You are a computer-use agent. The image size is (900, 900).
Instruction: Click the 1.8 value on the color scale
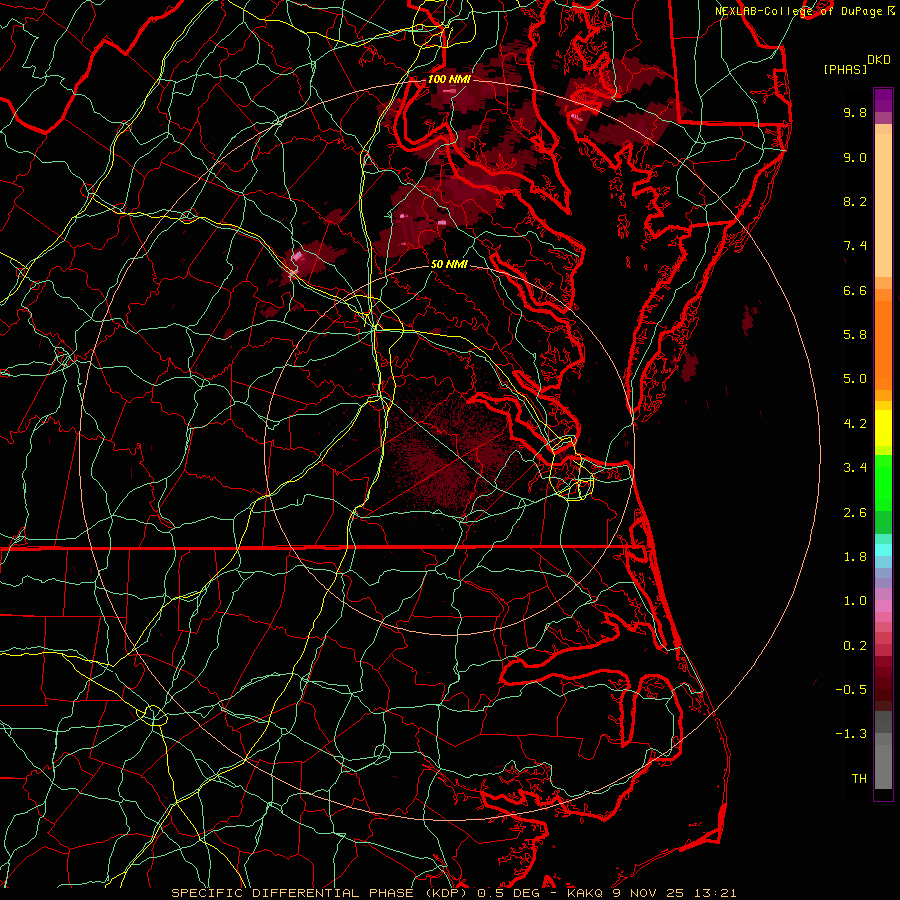[x=855, y=557]
